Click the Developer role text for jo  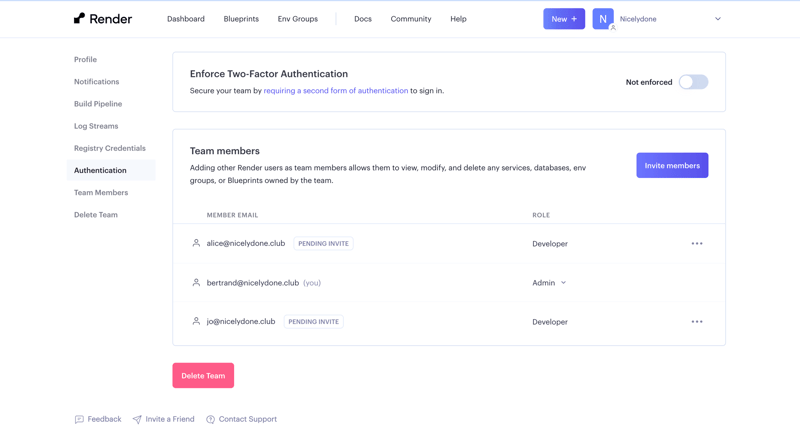(550, 322)
